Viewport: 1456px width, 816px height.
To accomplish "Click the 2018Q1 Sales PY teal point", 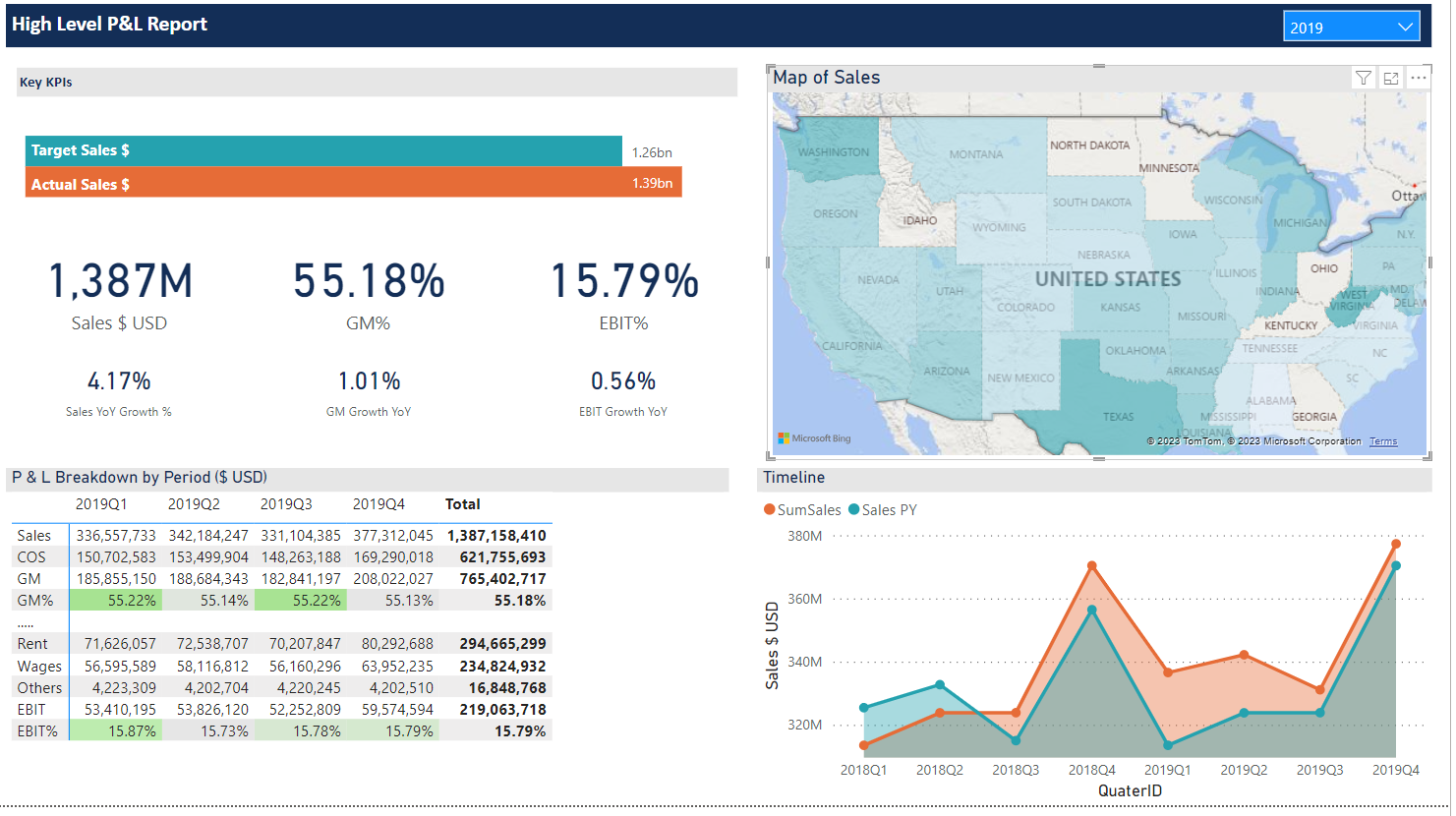I will pyautogui.click(x=864, y=708).
